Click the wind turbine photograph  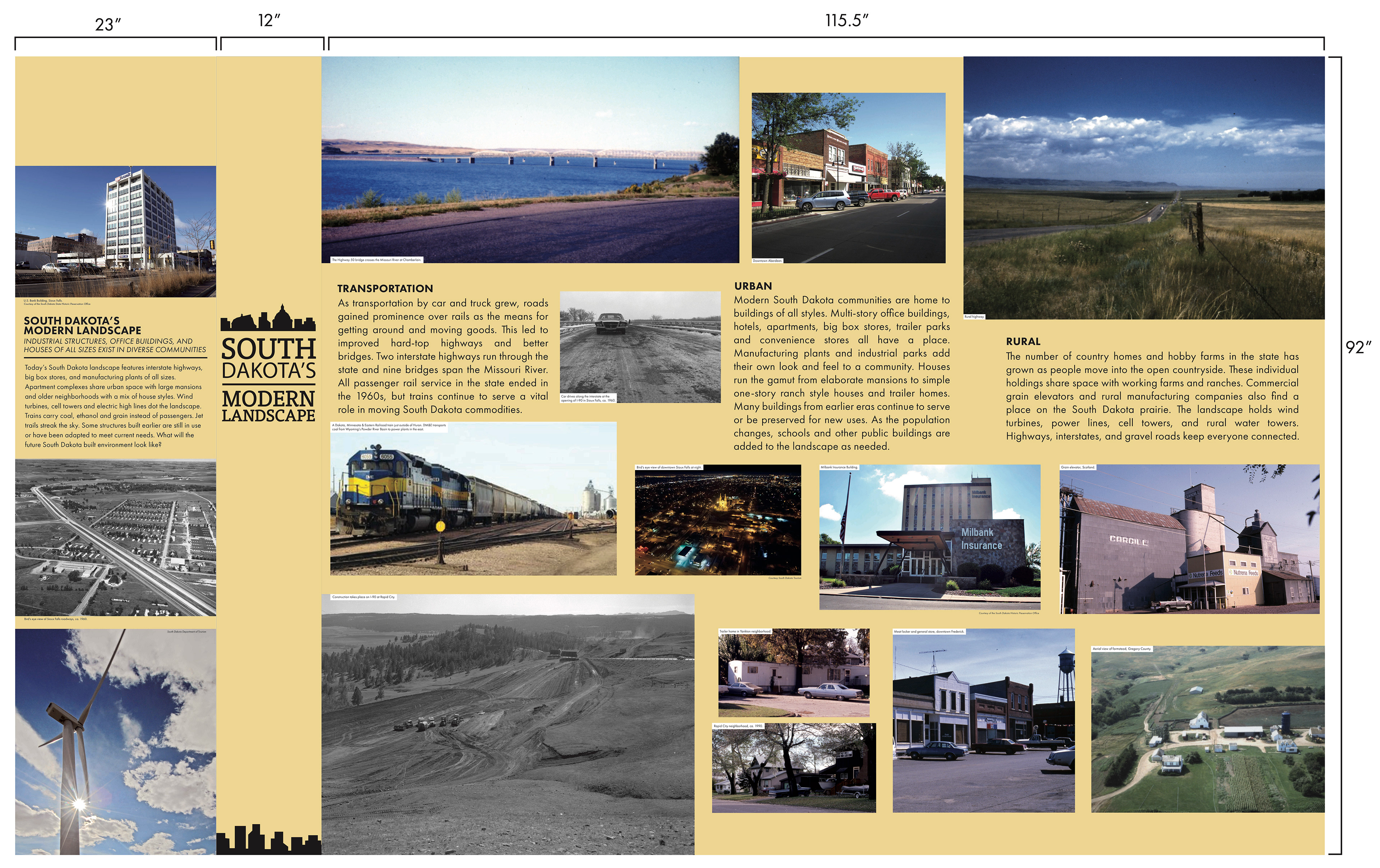[115, 741]
